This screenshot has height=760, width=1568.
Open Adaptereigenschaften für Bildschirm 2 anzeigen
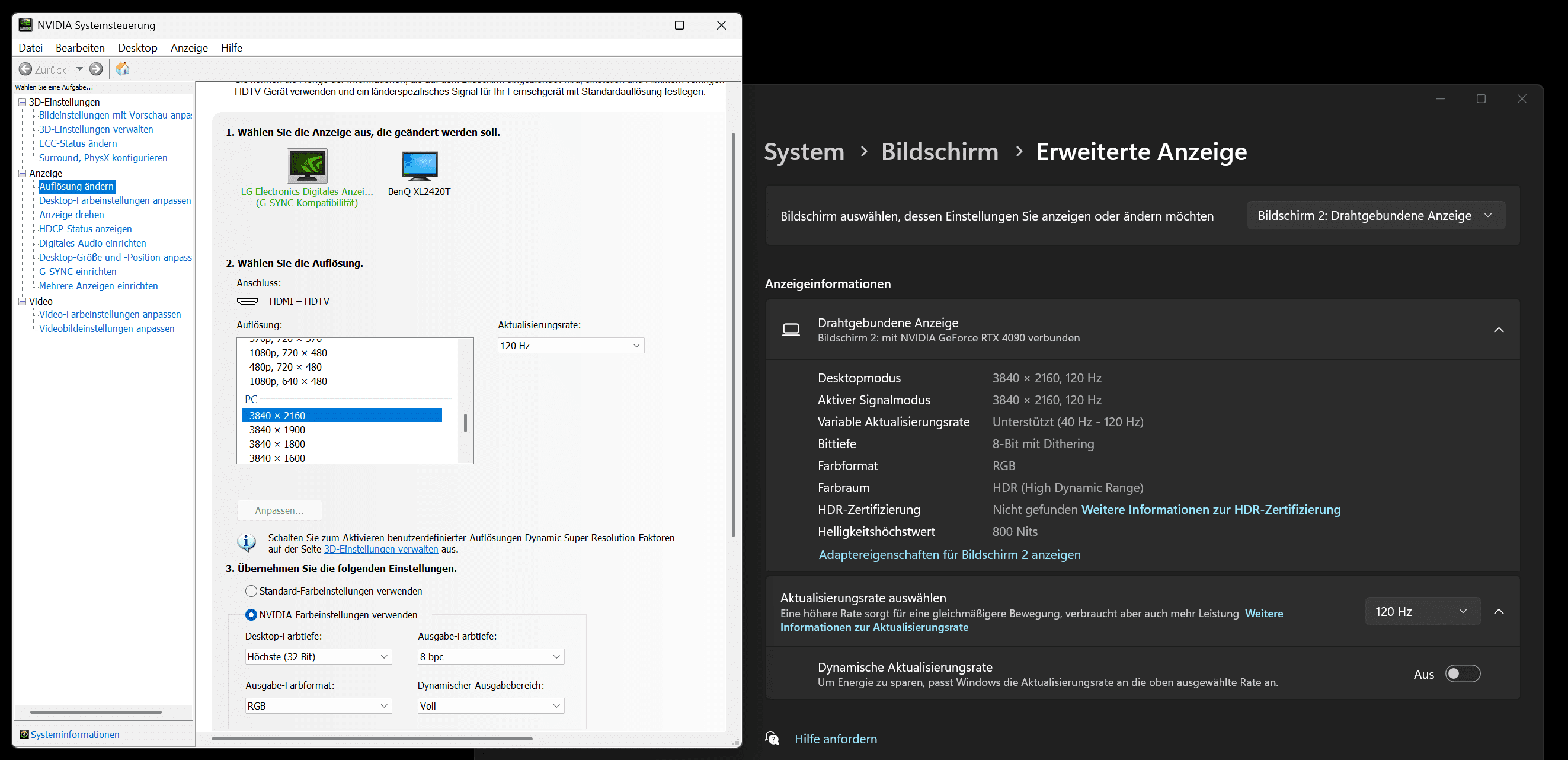coord(949,554)
